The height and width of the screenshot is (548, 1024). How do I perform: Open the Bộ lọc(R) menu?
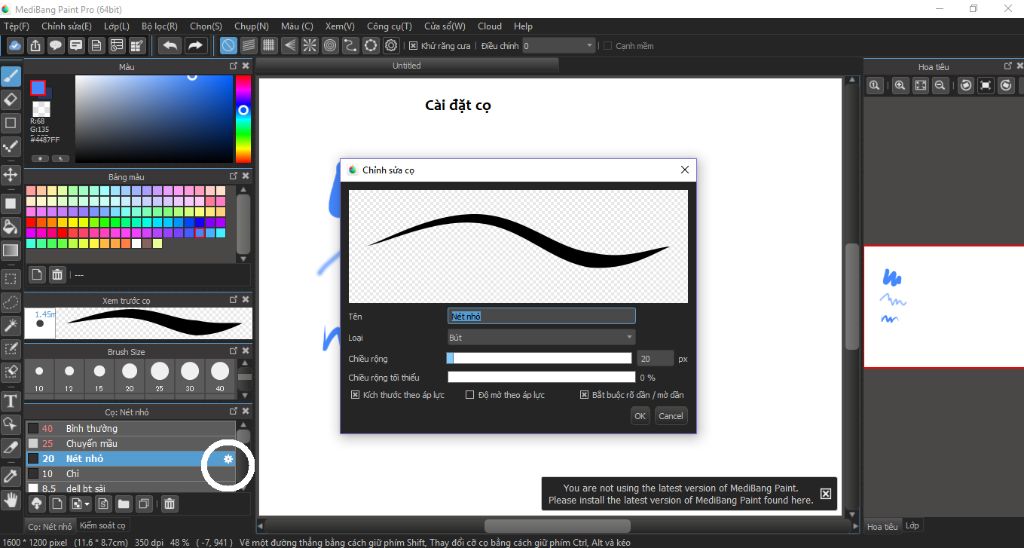point(159,26)
